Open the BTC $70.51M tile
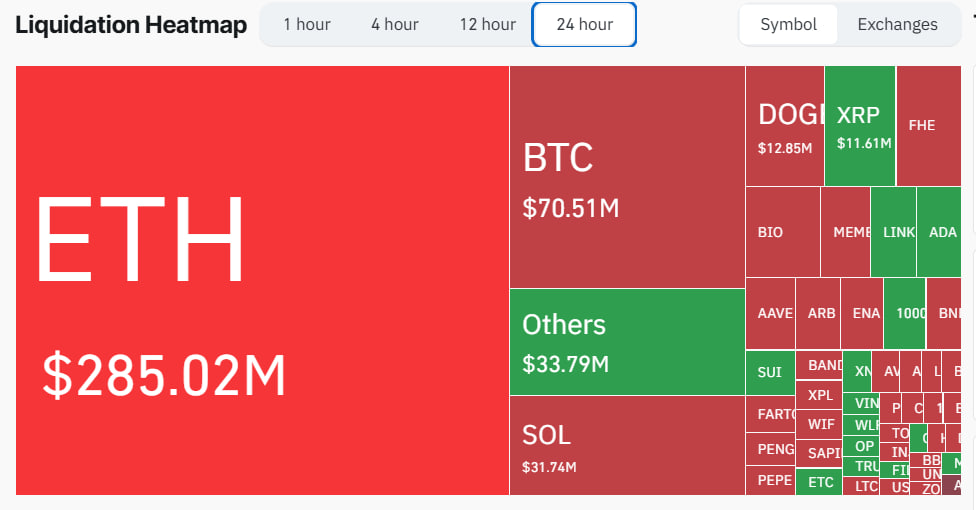The width and height of the screenshot is (976, 510). point(627,177)
